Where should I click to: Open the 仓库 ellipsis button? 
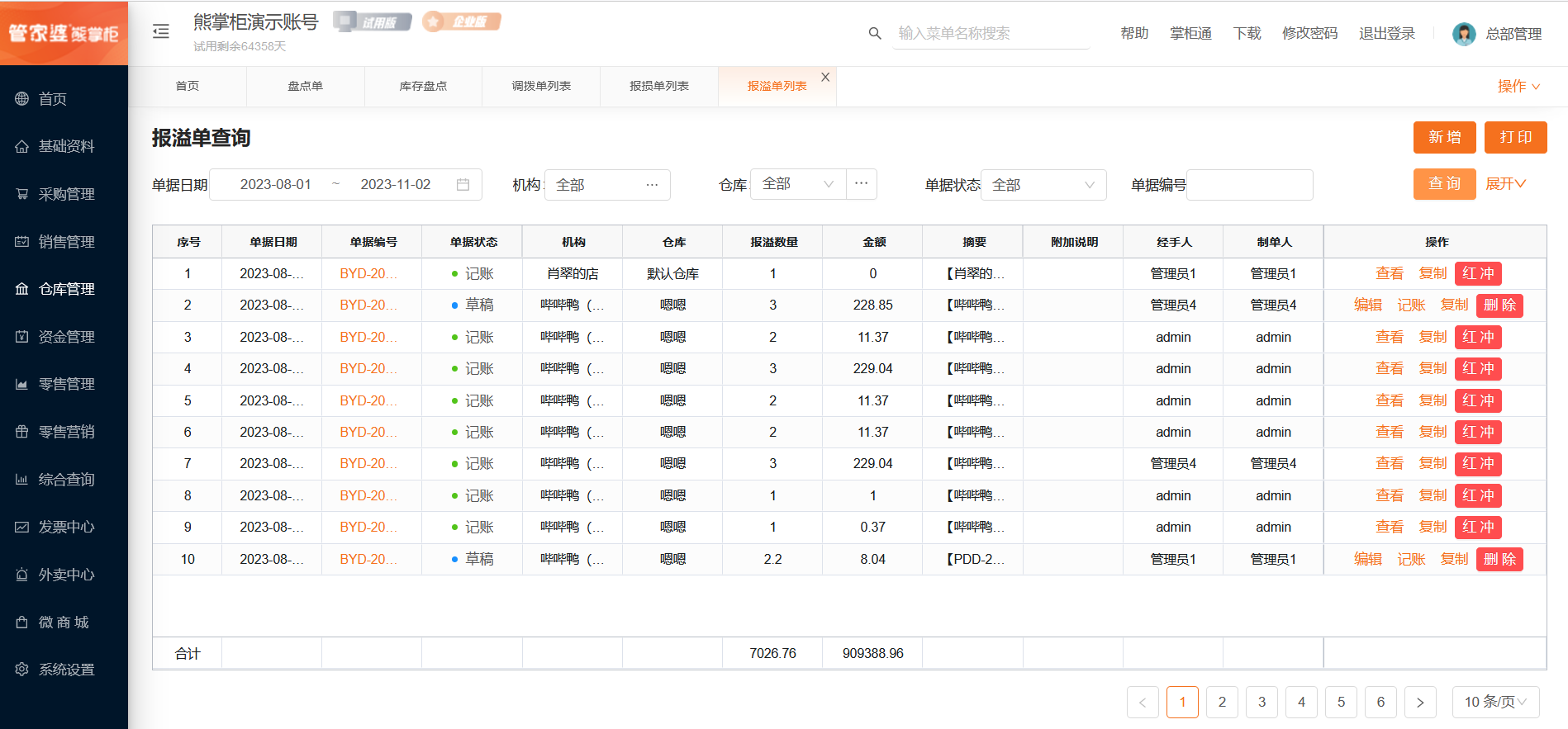[862, 184]
